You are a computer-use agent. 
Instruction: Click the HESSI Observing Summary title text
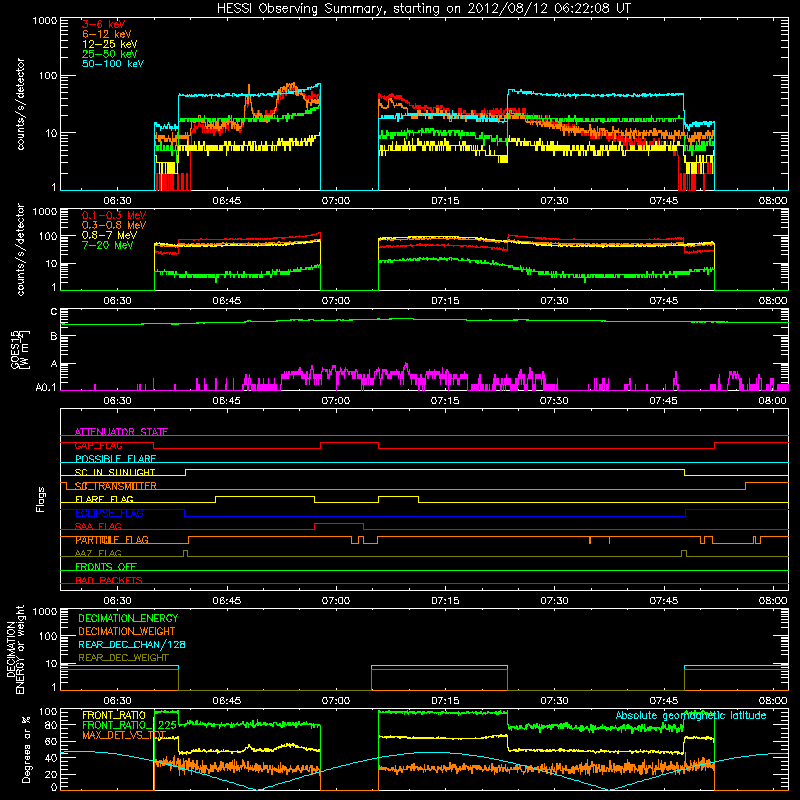click(423, 9)
